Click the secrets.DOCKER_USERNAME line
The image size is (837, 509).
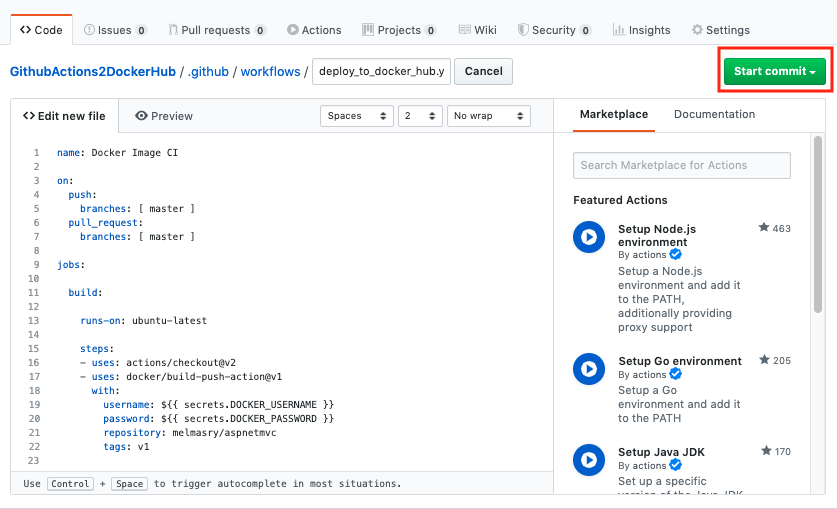218,404
